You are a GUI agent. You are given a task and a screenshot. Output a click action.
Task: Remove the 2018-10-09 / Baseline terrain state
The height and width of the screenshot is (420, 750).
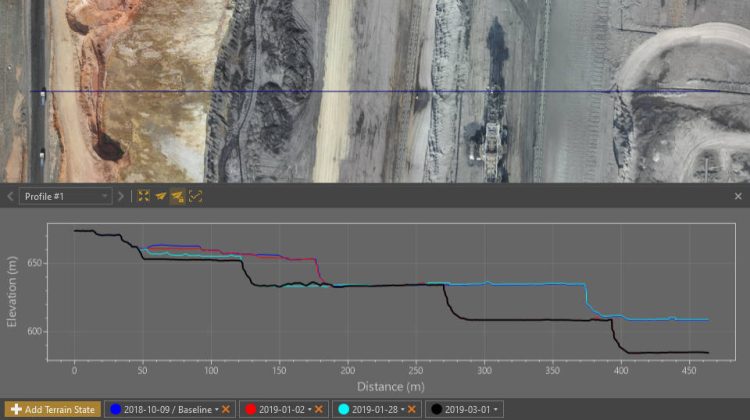(228, 409)
